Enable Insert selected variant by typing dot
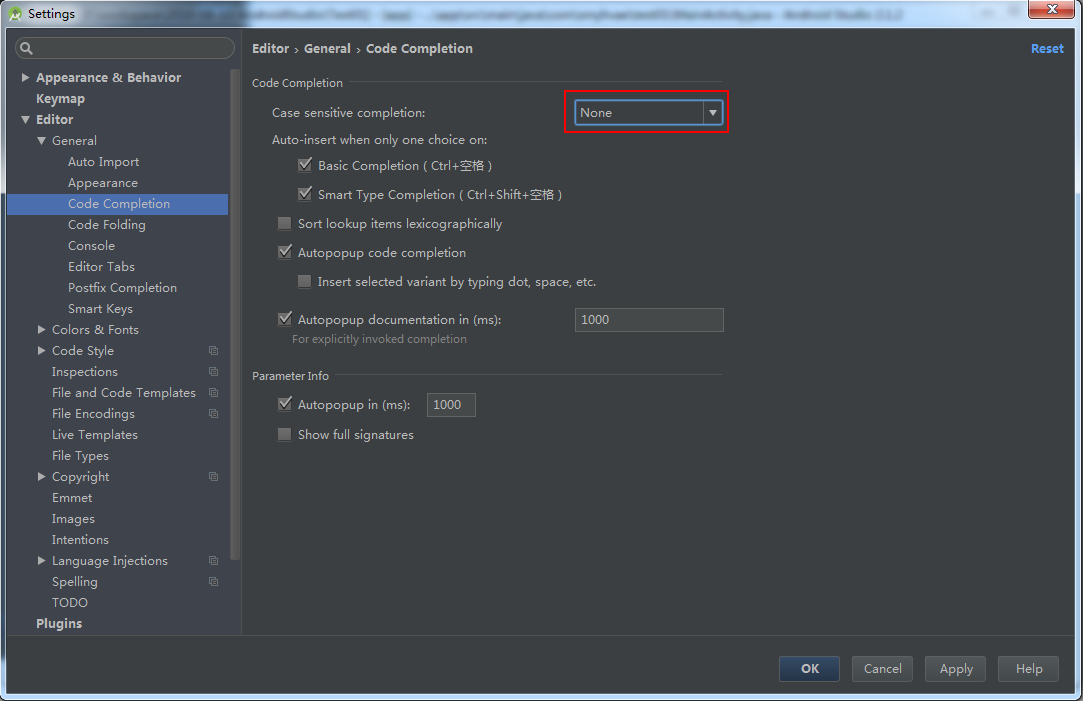This screenshot has width=1083, height=701. click(x=304, y=281)
